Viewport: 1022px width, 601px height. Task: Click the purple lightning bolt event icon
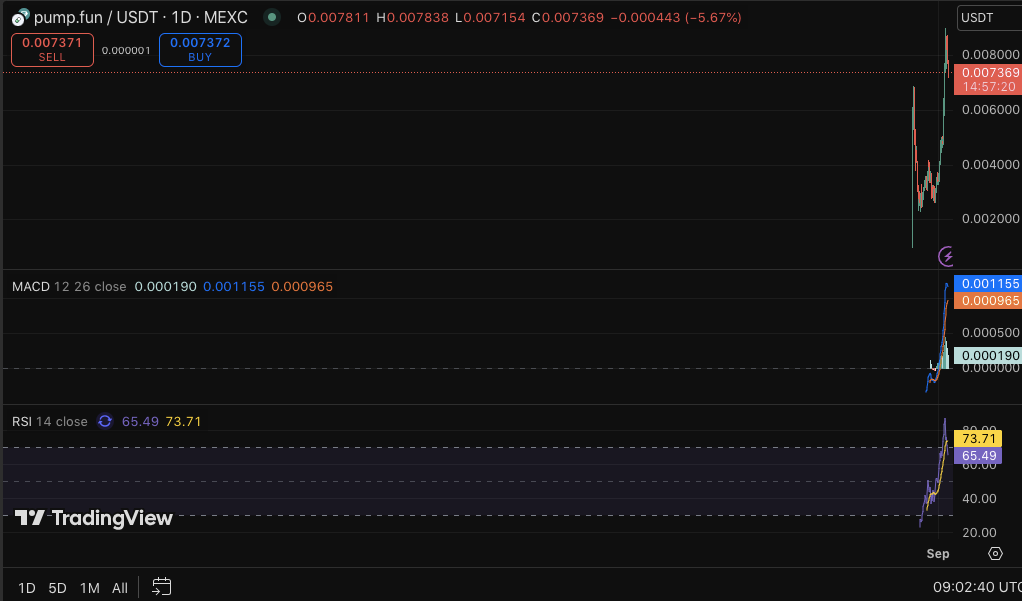coord(946,256)
